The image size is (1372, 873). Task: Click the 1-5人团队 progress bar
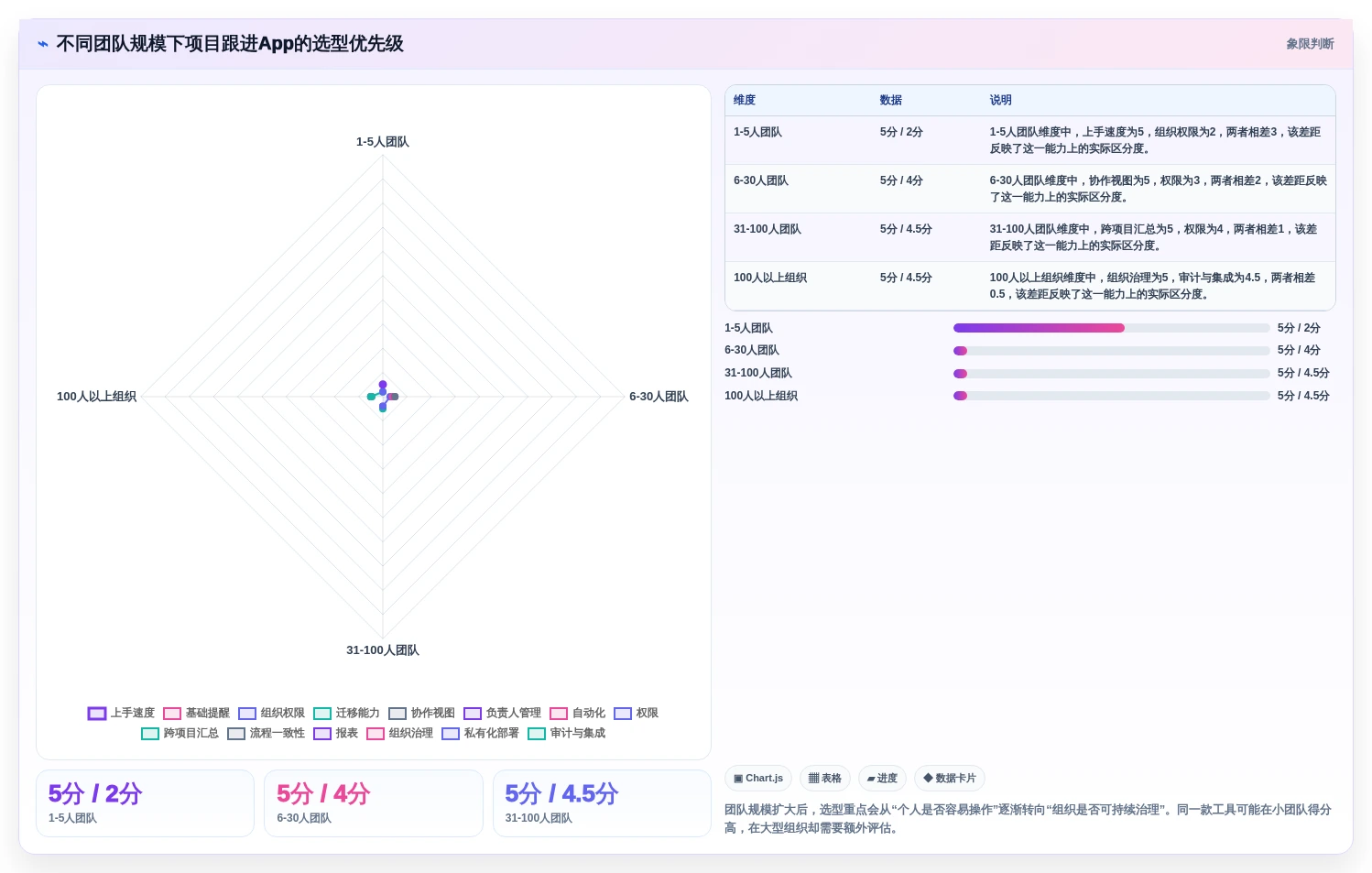[x=1111, y=328]
